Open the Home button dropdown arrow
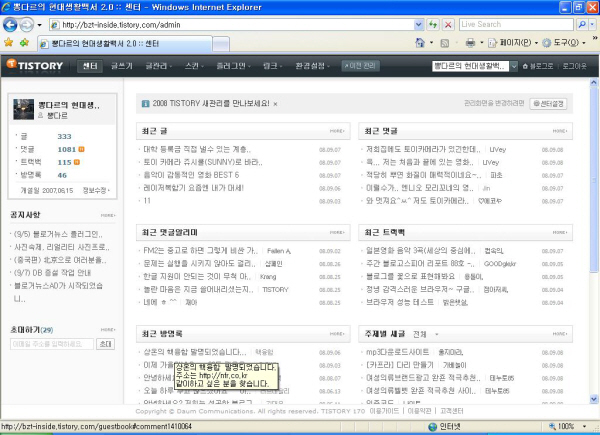The height and width of the screenshot is (435, 600). [431, 43]
